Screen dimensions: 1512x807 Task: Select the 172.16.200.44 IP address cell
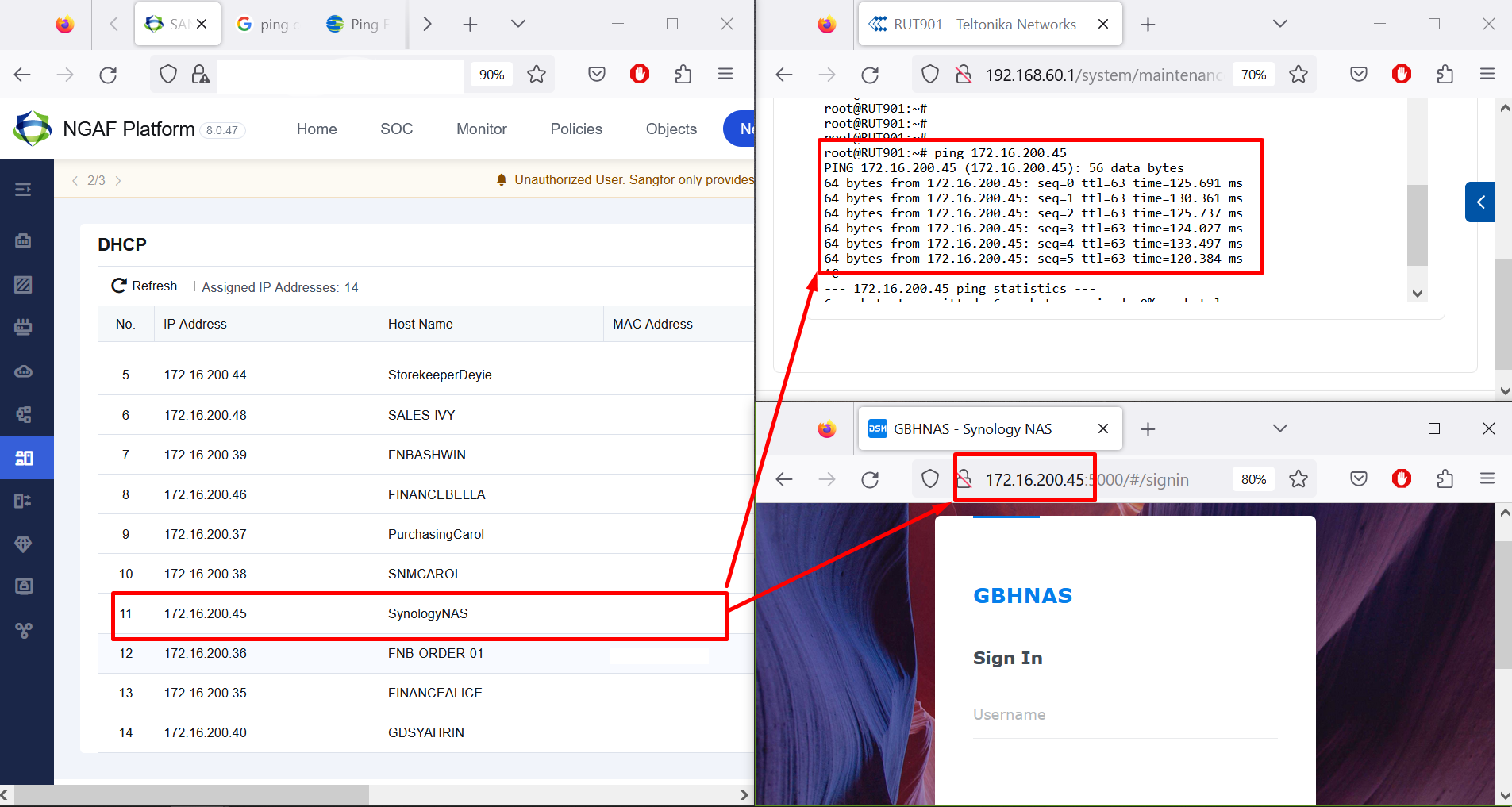click(x=206, y=375)
